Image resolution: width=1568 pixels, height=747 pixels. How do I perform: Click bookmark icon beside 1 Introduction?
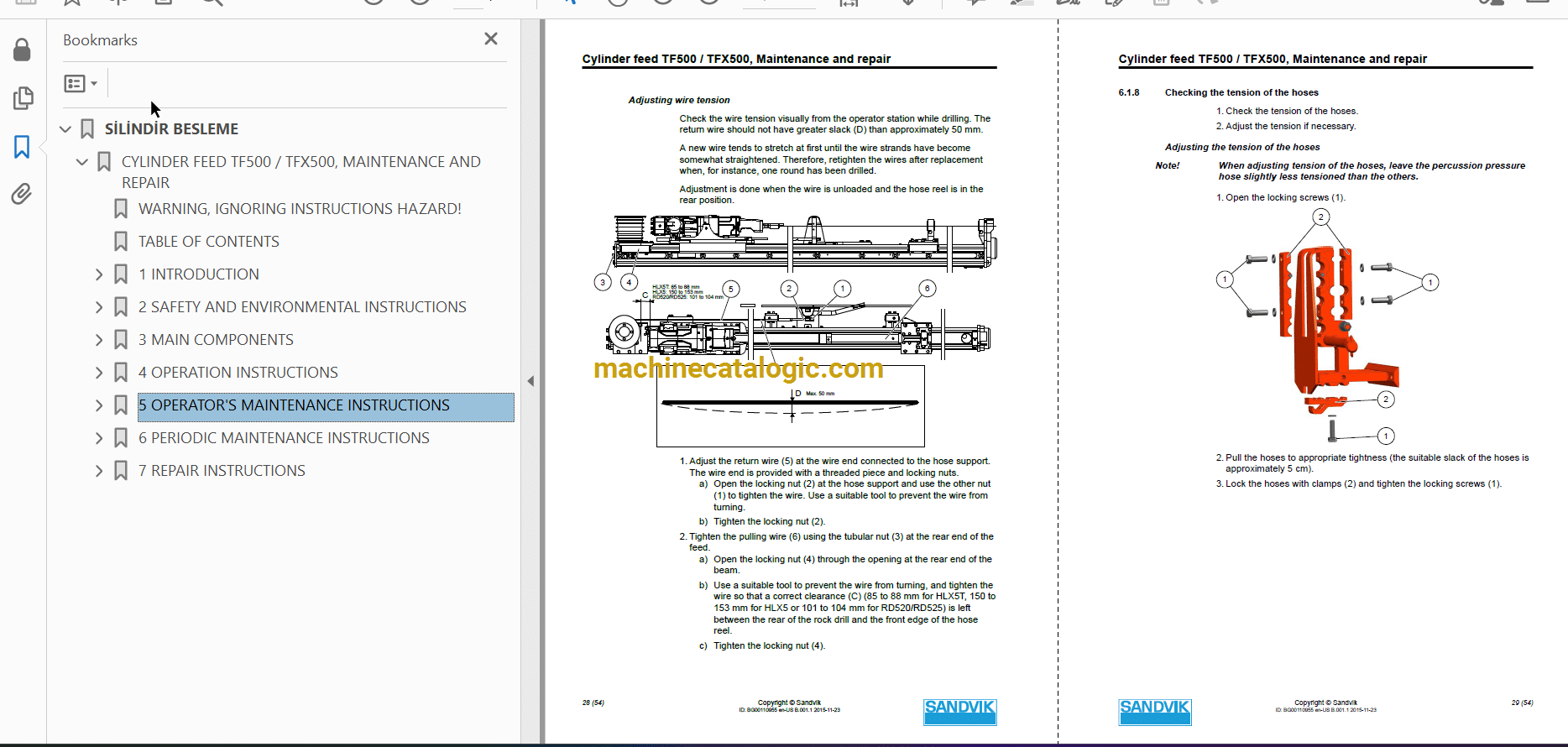[121, 274]
